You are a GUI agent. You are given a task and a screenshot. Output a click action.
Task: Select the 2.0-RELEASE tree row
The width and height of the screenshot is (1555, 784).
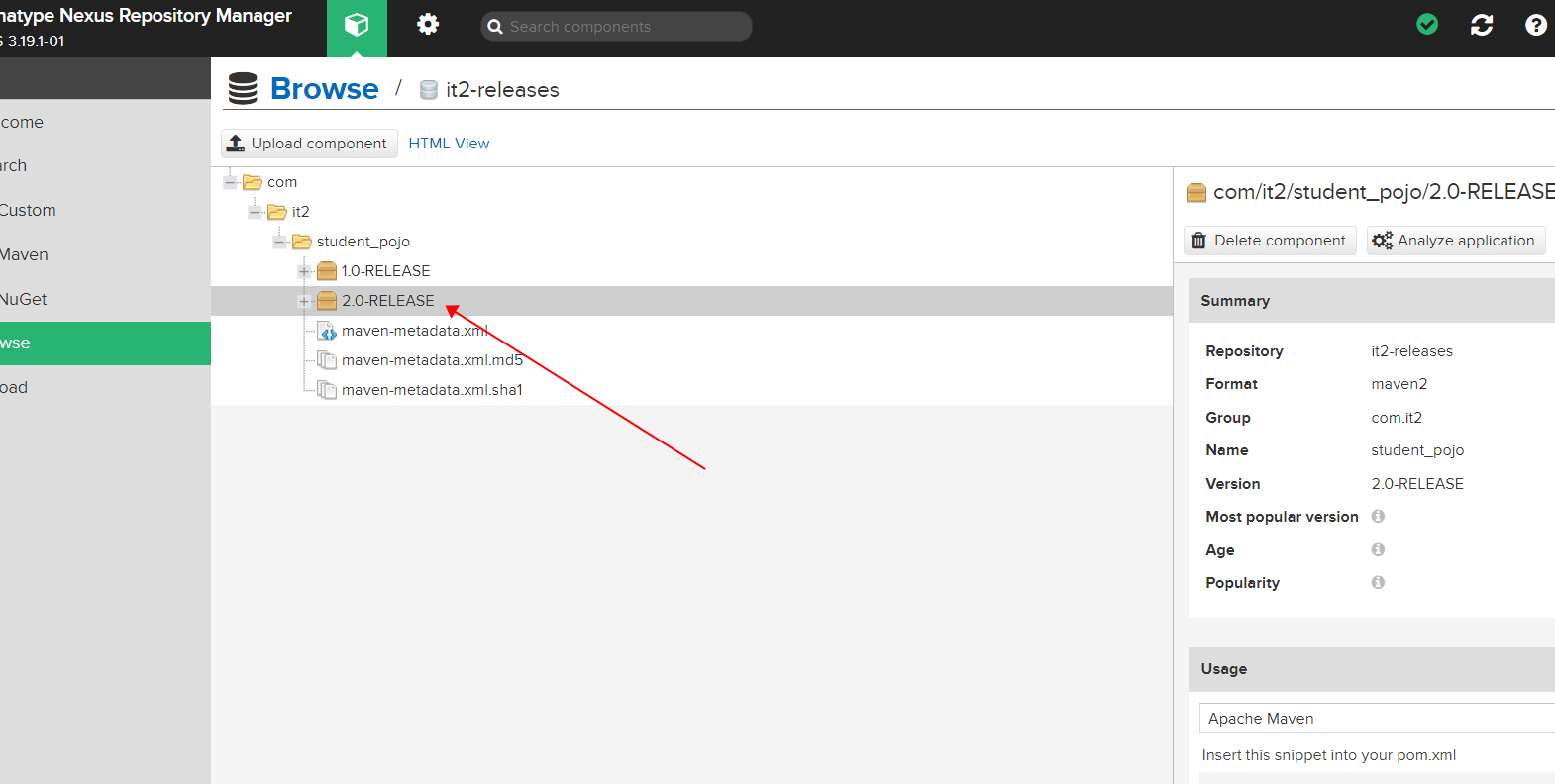[x=691, y=301]
